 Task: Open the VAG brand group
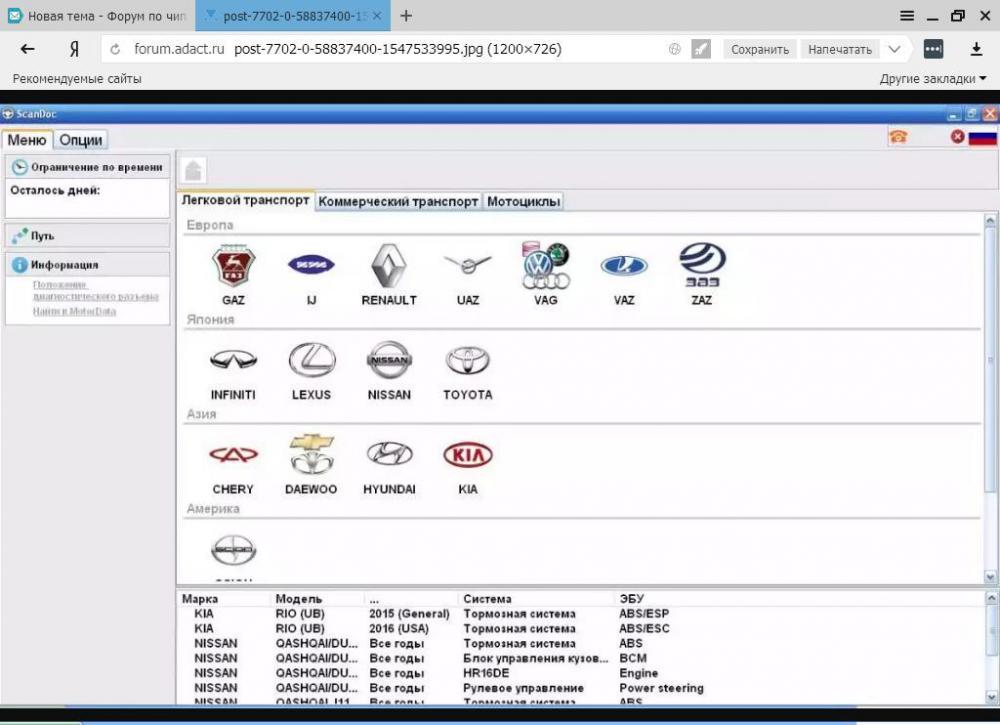pyautogui.click(x=546, y=266)
